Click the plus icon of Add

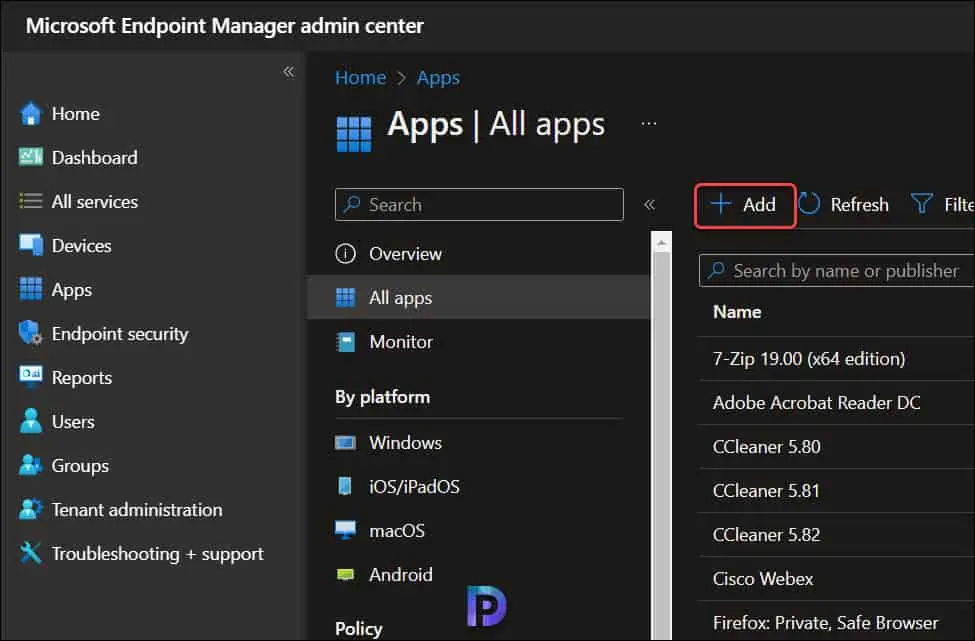721,204
